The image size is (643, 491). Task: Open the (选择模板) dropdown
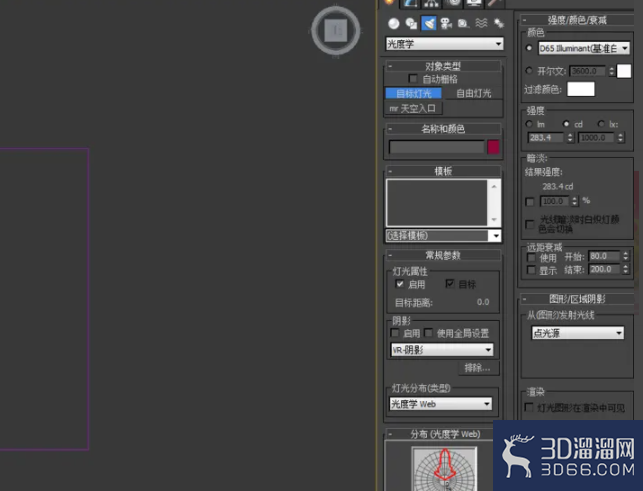[443, 236]
